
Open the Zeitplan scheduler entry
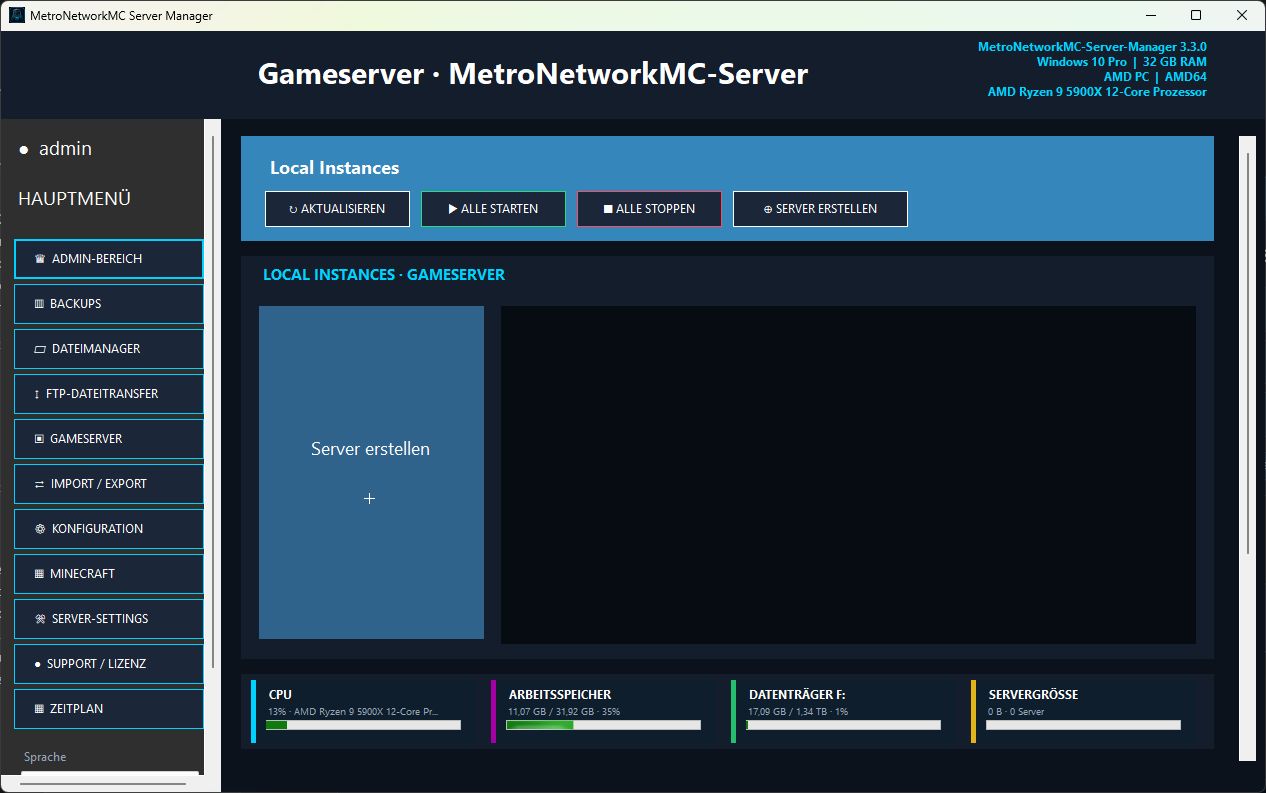pyautogui.click(x=109, y=709)
